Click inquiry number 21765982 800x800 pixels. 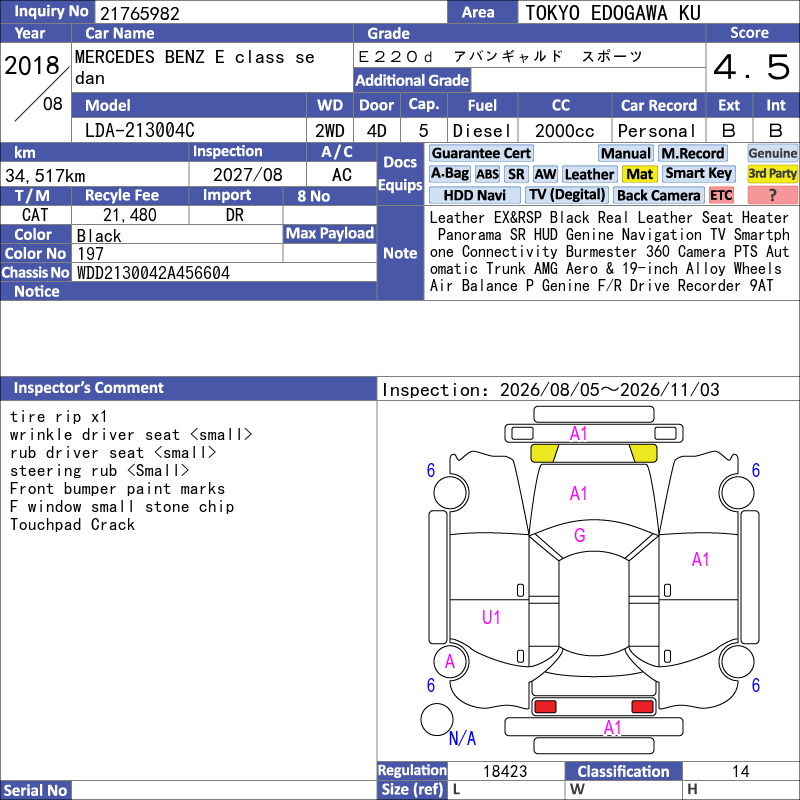tap(140, 13)
